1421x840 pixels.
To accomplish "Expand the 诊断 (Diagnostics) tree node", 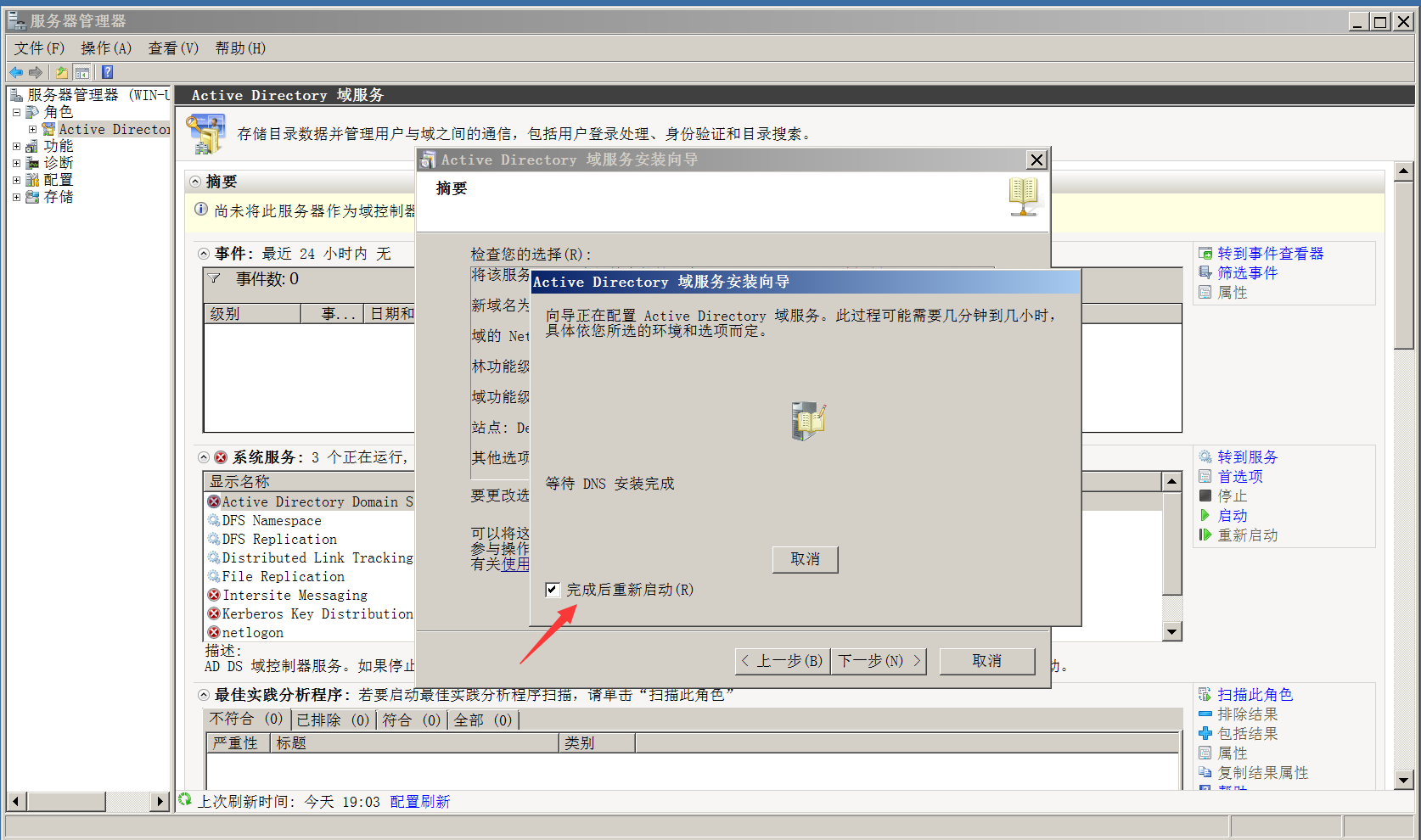I will [16, 163].
